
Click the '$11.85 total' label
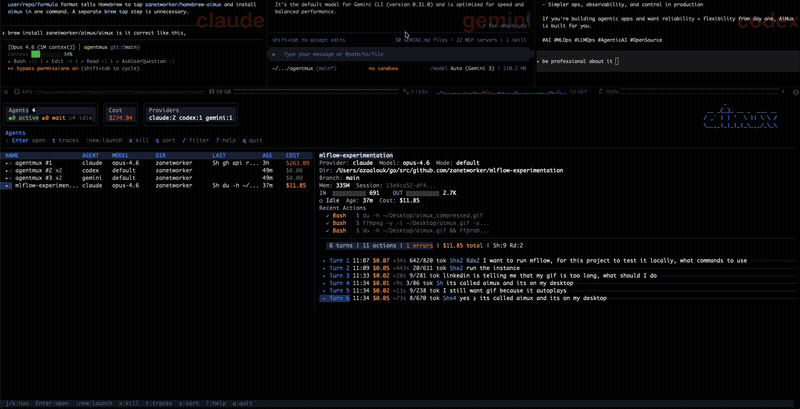pos(463,246)
